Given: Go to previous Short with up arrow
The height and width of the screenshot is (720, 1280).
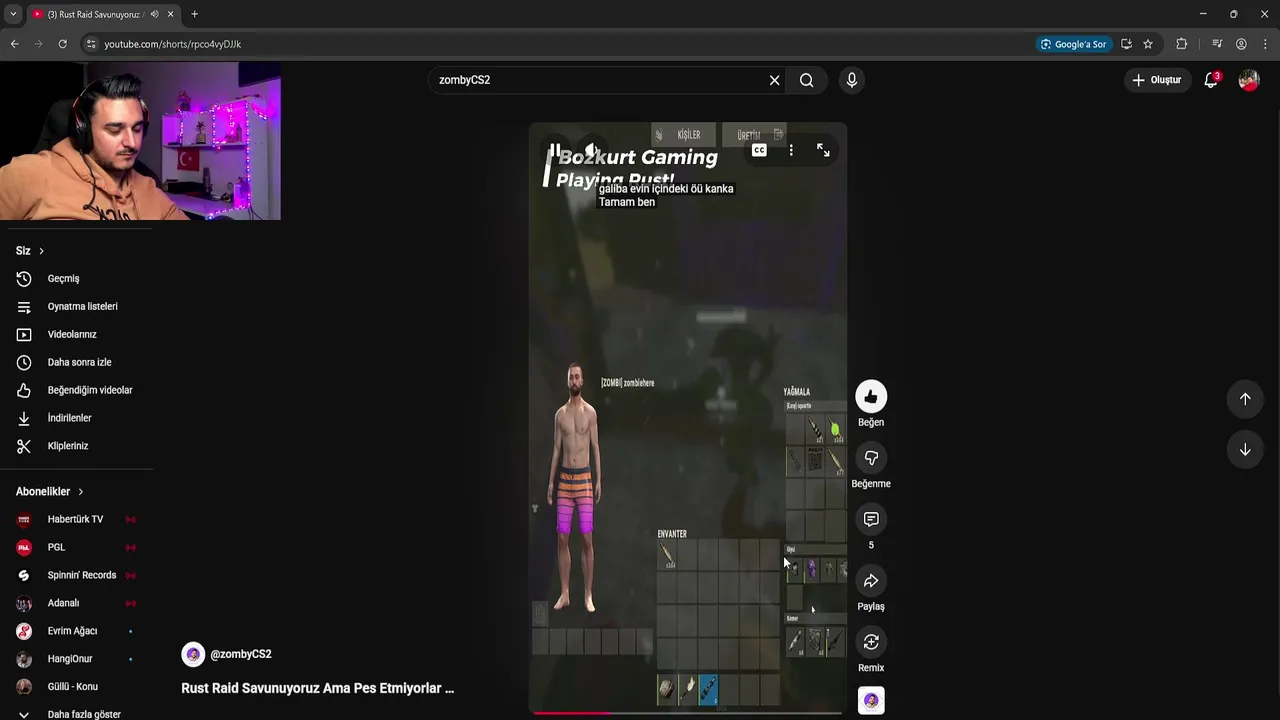Looking at the screenshot, I should (x=1245, y=399).
